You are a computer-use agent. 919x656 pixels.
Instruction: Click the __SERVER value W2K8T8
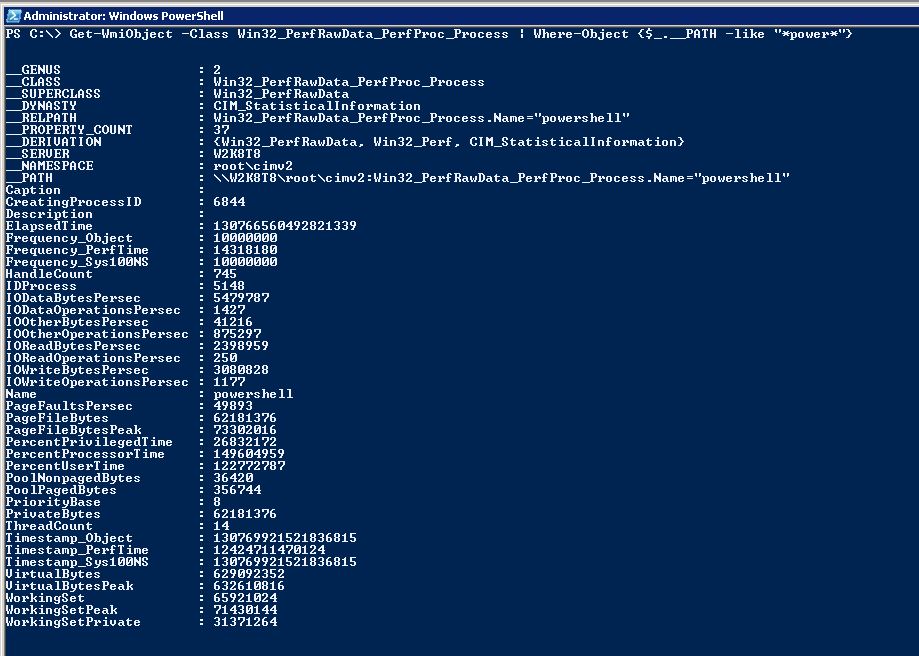point(237,154)
